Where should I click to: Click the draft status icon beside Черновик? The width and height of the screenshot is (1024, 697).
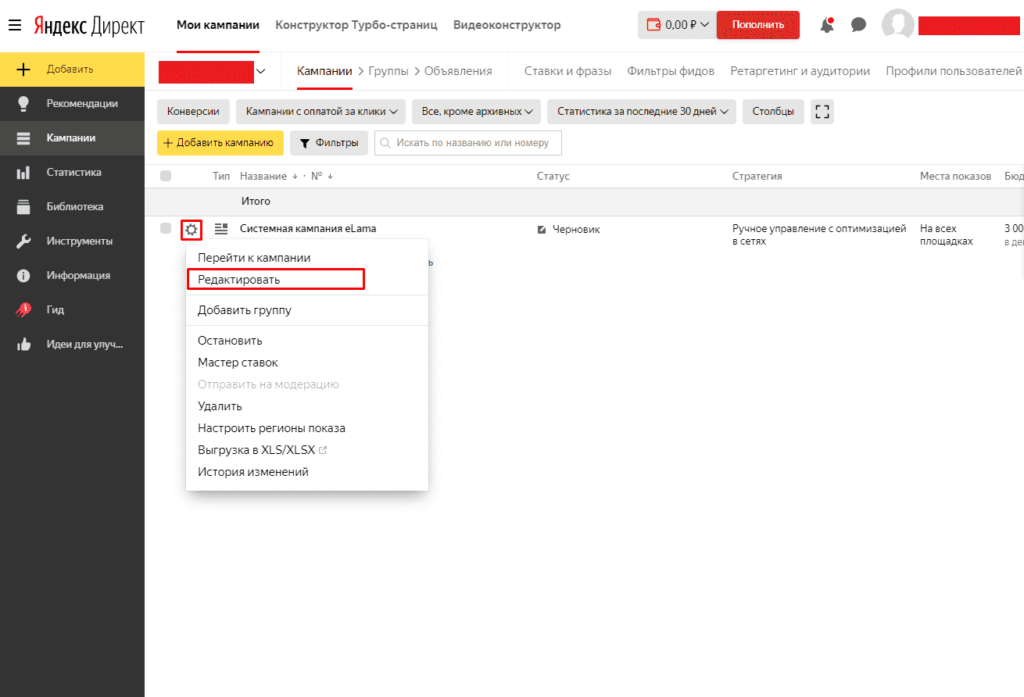point(541,229)
